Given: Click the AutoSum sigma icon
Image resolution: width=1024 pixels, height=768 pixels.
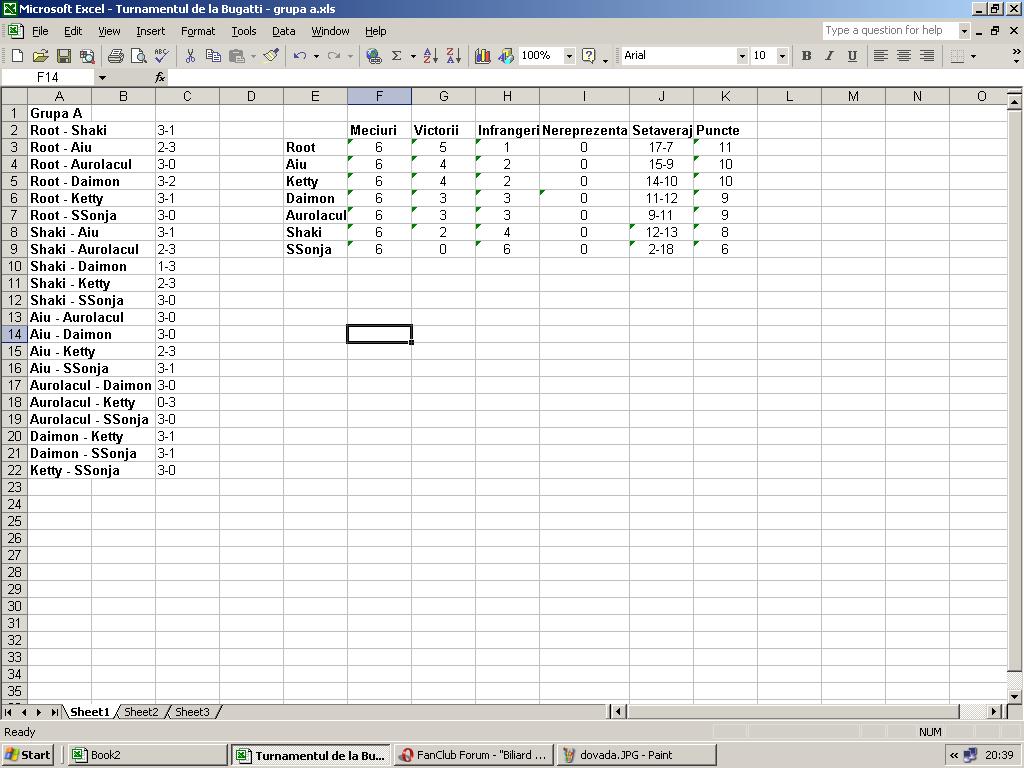Looking at the screenshot, I should tap(396, 56).
